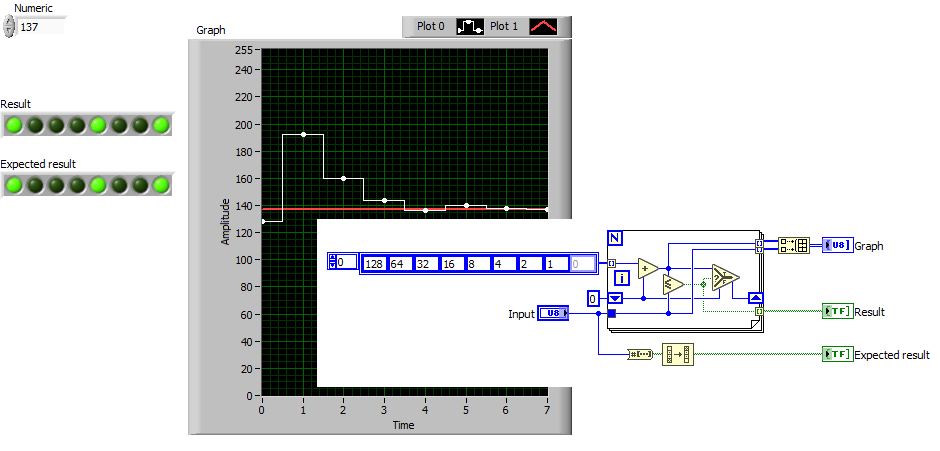Click the Plot 0 data point at time 1

(x=303, y=134)
